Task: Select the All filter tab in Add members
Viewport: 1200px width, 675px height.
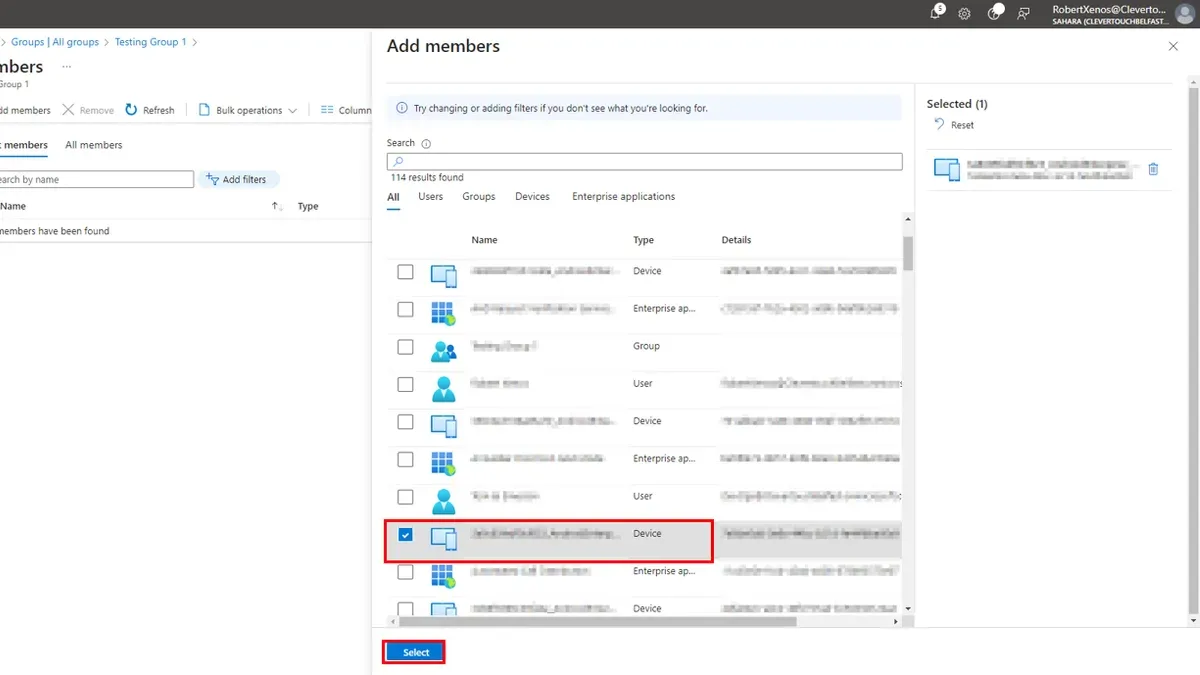Action: [393, 197]
